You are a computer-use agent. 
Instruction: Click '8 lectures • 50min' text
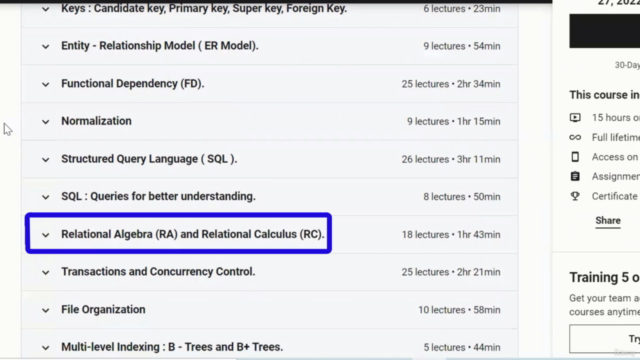click(x=462, y=197)
